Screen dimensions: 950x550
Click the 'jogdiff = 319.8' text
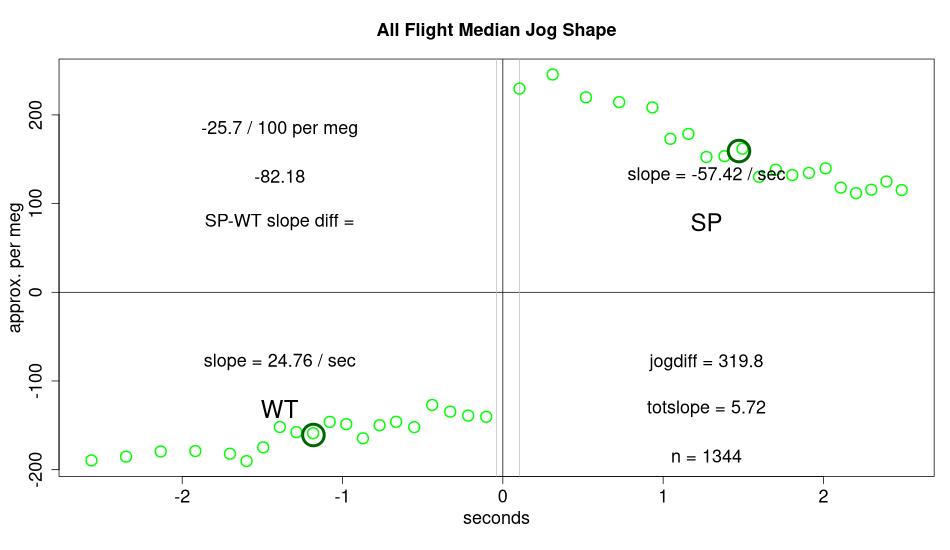[x=706, y=361]
